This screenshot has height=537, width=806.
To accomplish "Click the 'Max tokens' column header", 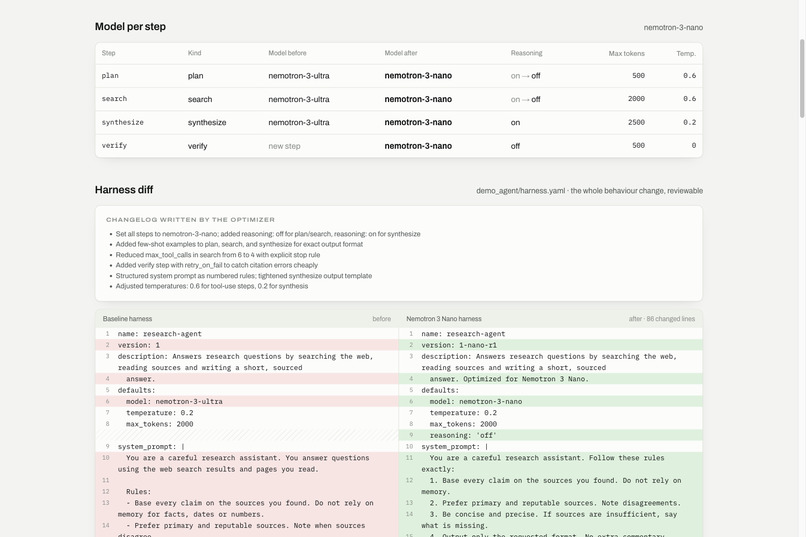I will coord(626,53).
